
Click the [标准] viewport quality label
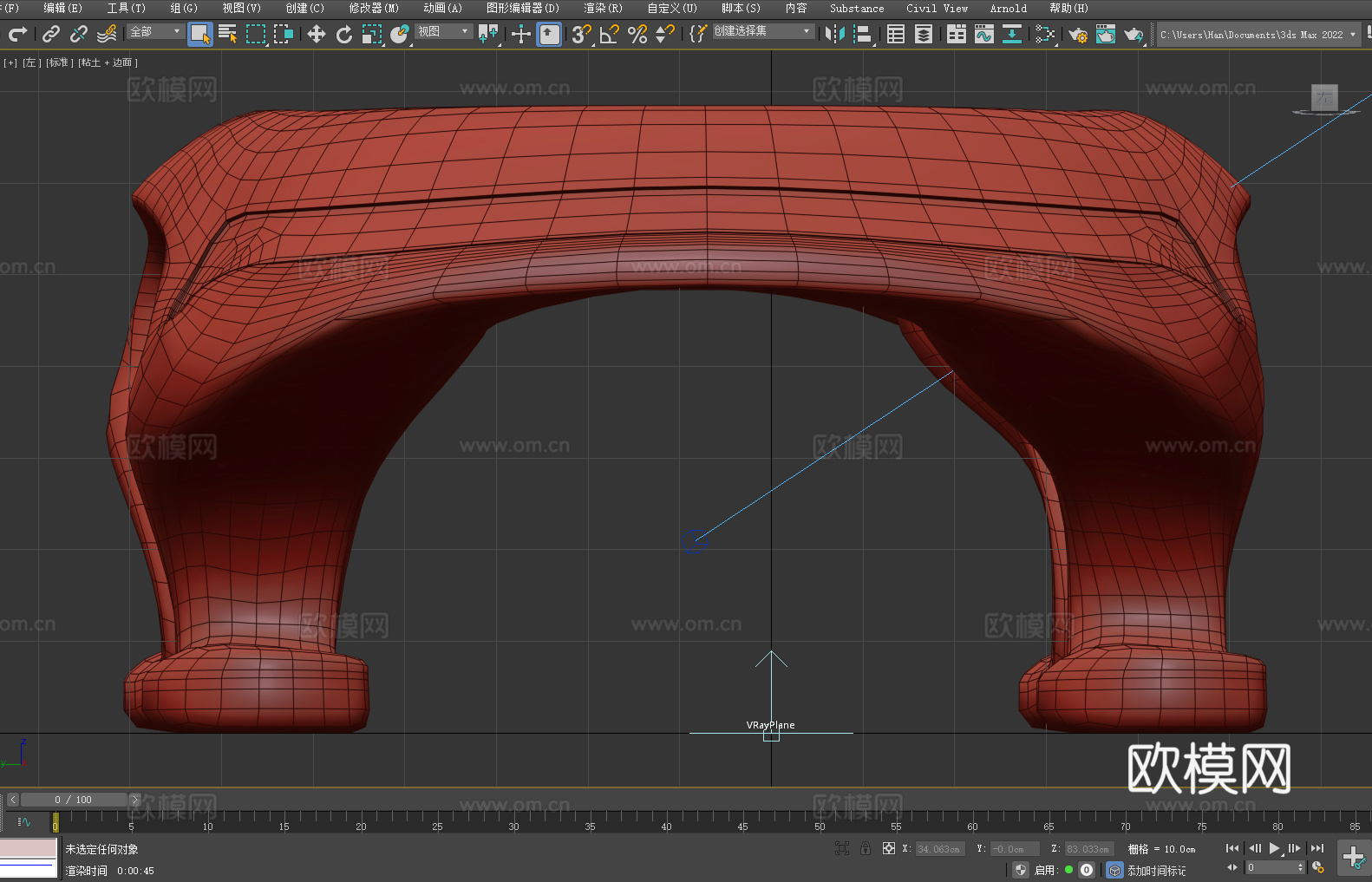pos(58,62)
